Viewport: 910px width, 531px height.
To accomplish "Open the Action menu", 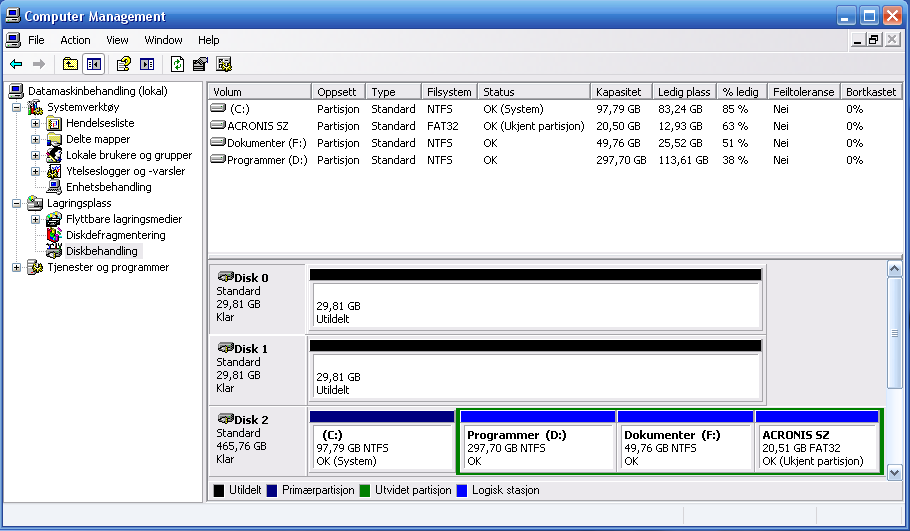I will [x=75, y=40].
